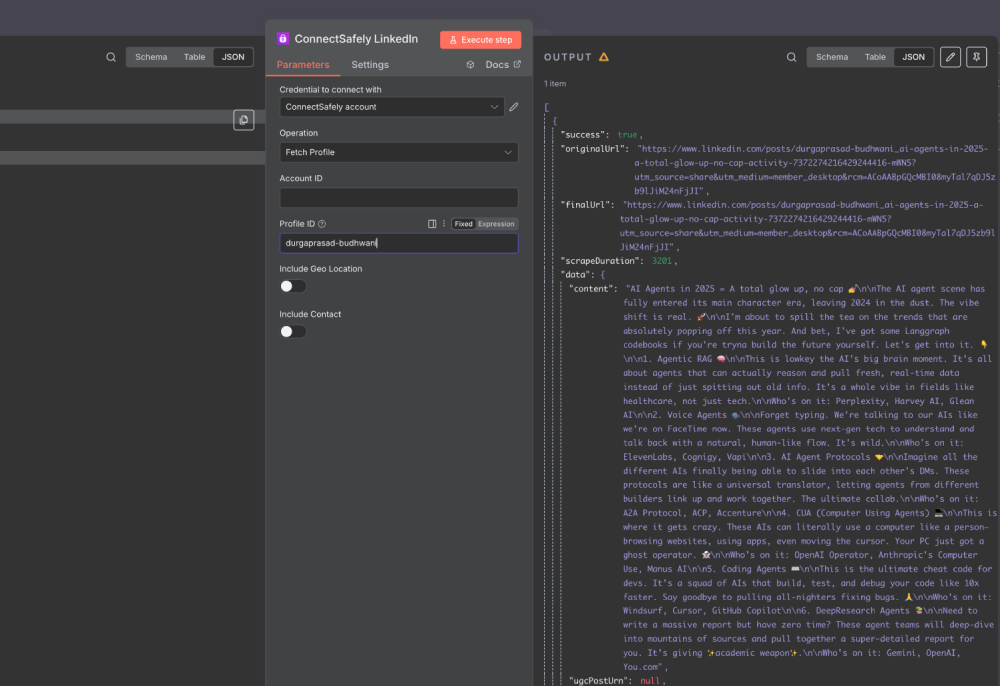Viewport: 1000px width, 686px height.
Task: Pin the output data
Action: pos(976,57)
